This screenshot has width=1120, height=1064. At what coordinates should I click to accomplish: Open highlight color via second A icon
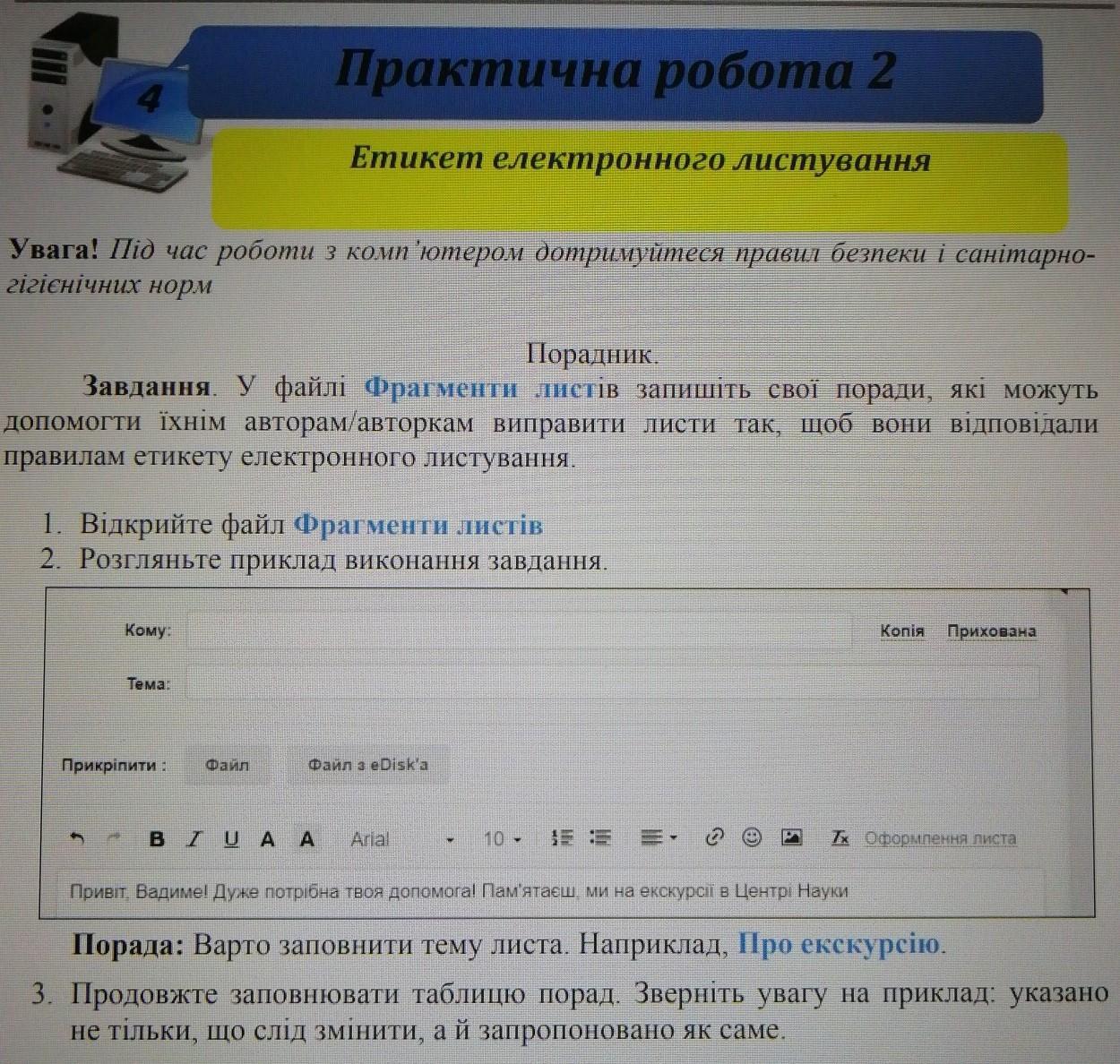(x=307, y=839)
